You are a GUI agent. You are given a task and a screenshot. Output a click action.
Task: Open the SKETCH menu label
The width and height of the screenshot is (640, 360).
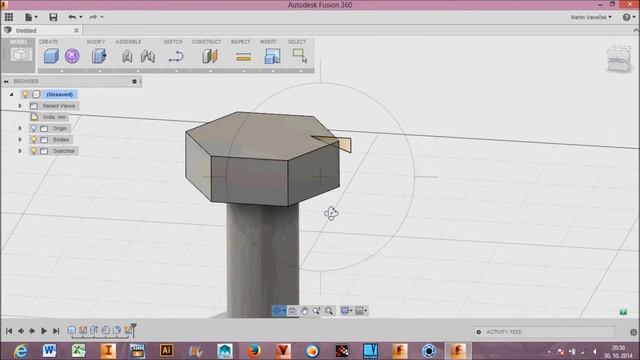[x=173, y=42]
